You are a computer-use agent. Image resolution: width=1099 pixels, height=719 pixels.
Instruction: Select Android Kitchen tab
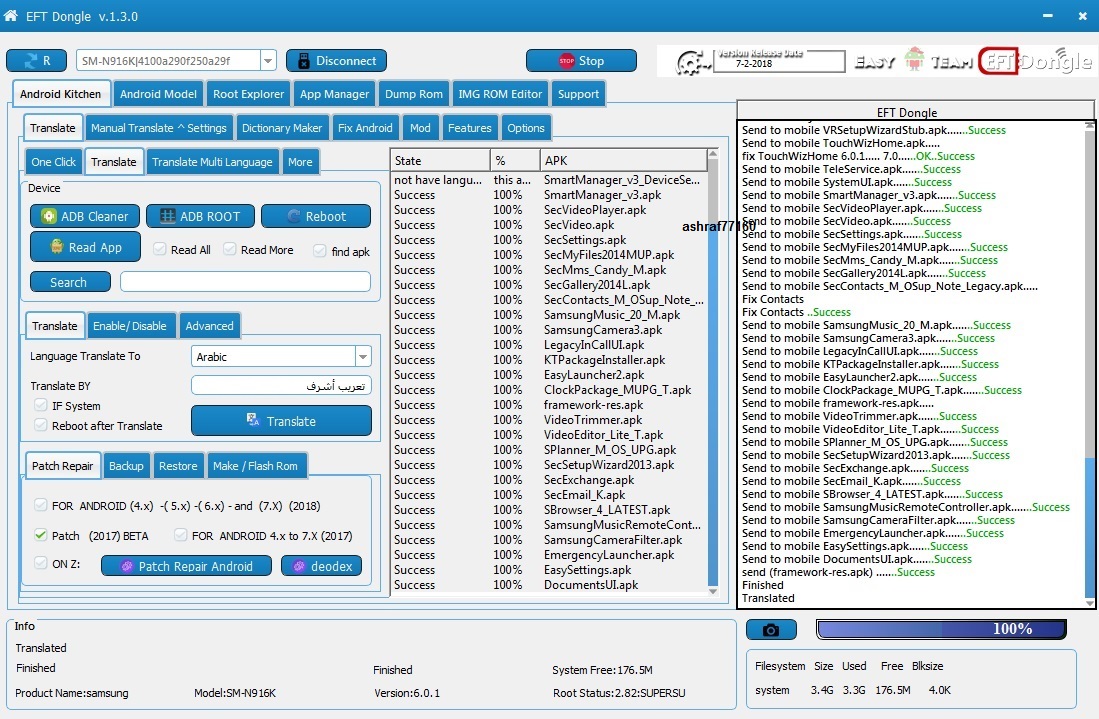point(60,94)
